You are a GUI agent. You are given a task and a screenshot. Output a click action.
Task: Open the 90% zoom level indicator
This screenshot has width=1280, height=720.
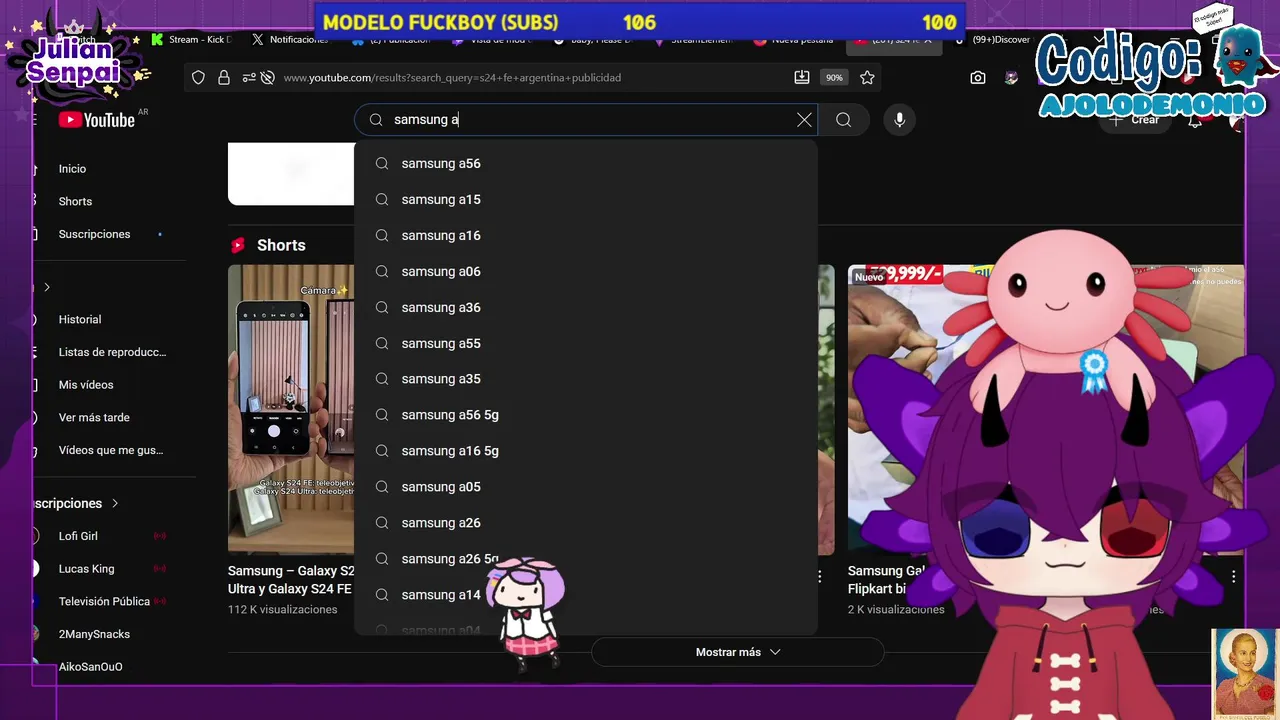pyautogui.click(x=834, y=78)
